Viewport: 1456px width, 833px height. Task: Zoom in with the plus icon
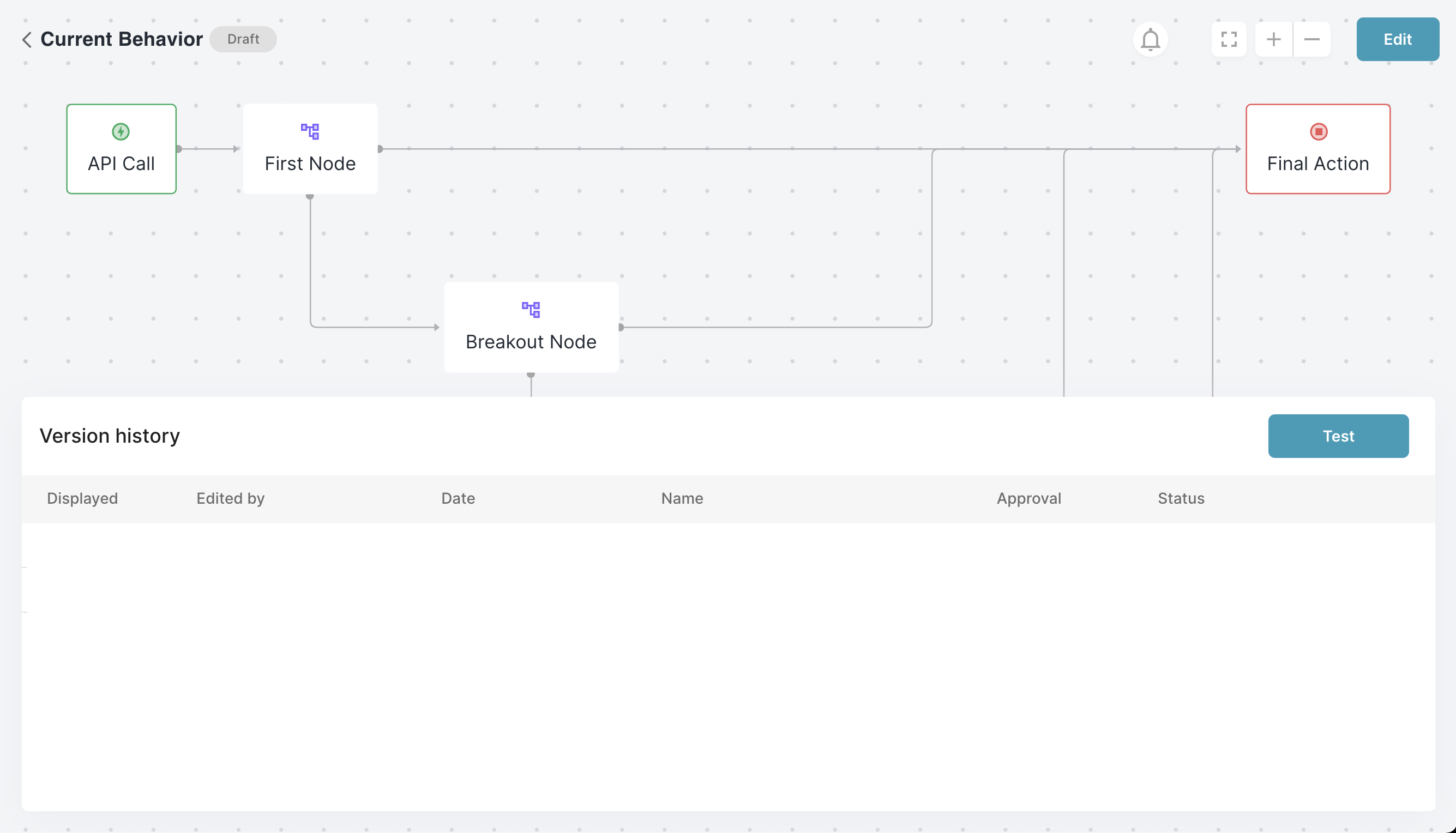pyautogui.click(x=1273, y=39)
